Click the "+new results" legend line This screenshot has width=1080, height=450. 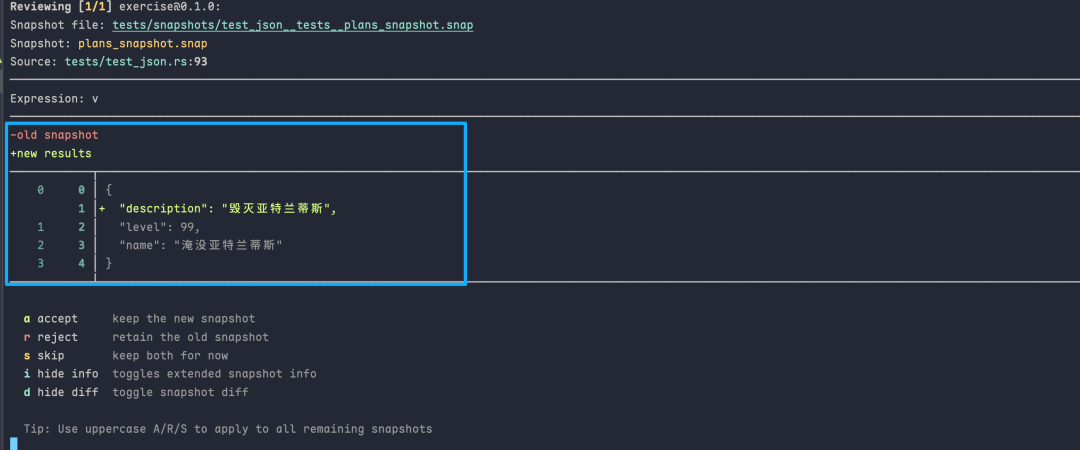[x=51, y=154]
